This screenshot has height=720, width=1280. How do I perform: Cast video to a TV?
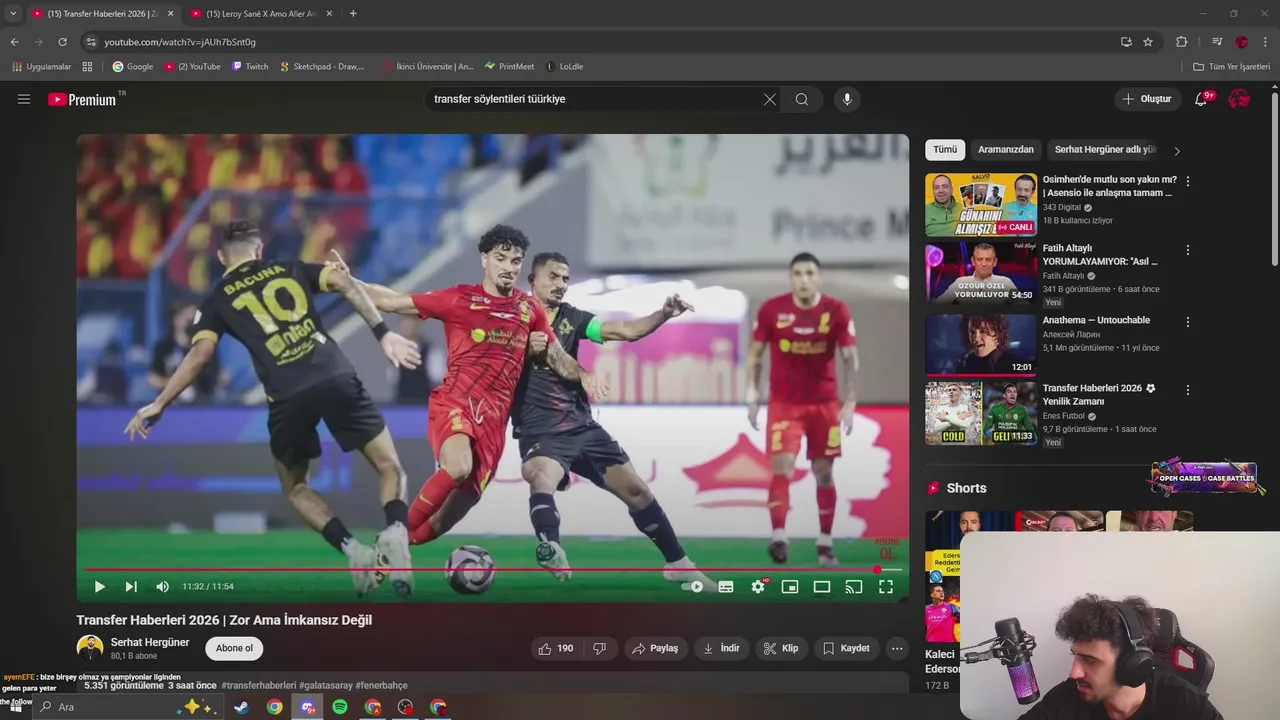pyautogui.click(x=854, y=587)
